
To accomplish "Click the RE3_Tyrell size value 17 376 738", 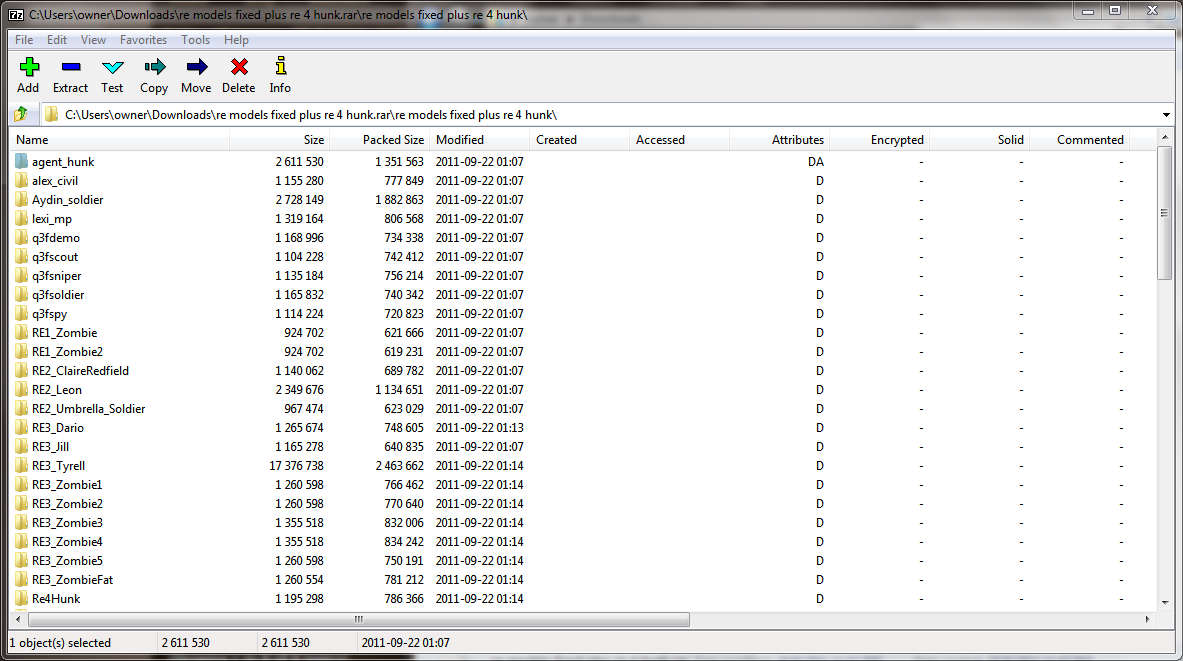I will (x=297, y=466).
